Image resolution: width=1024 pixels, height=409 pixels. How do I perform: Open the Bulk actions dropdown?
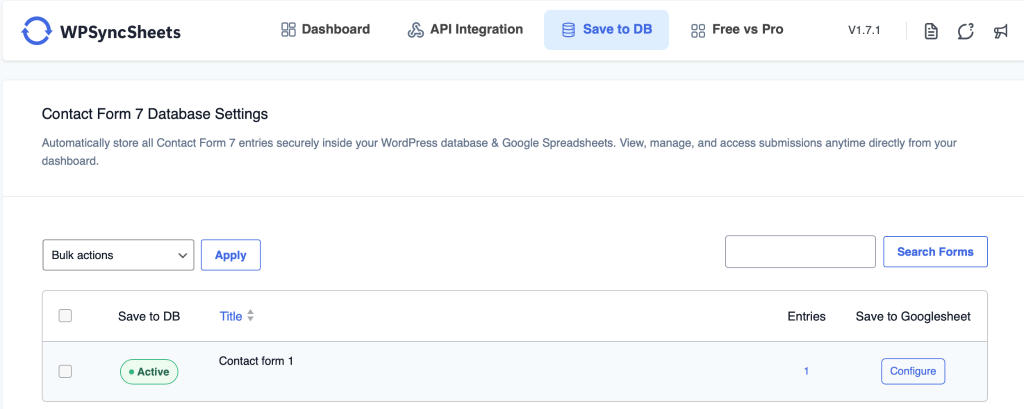[118, 255]
